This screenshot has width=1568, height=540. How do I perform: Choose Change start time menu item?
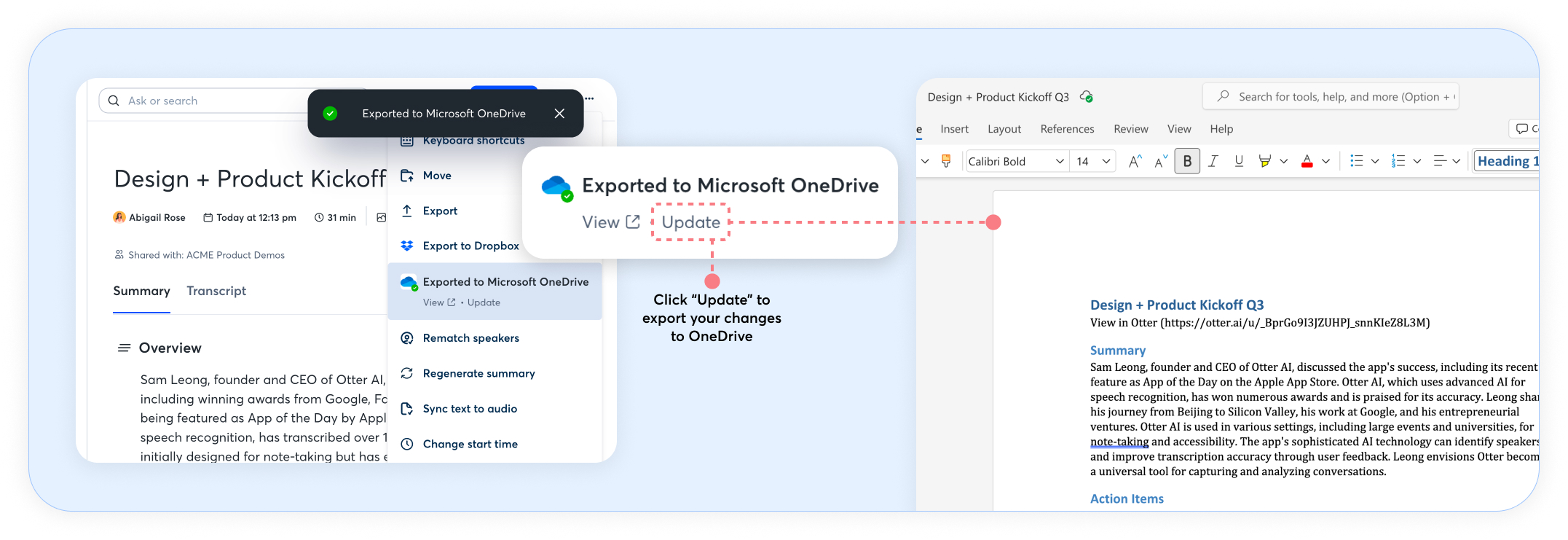point(470,445)
